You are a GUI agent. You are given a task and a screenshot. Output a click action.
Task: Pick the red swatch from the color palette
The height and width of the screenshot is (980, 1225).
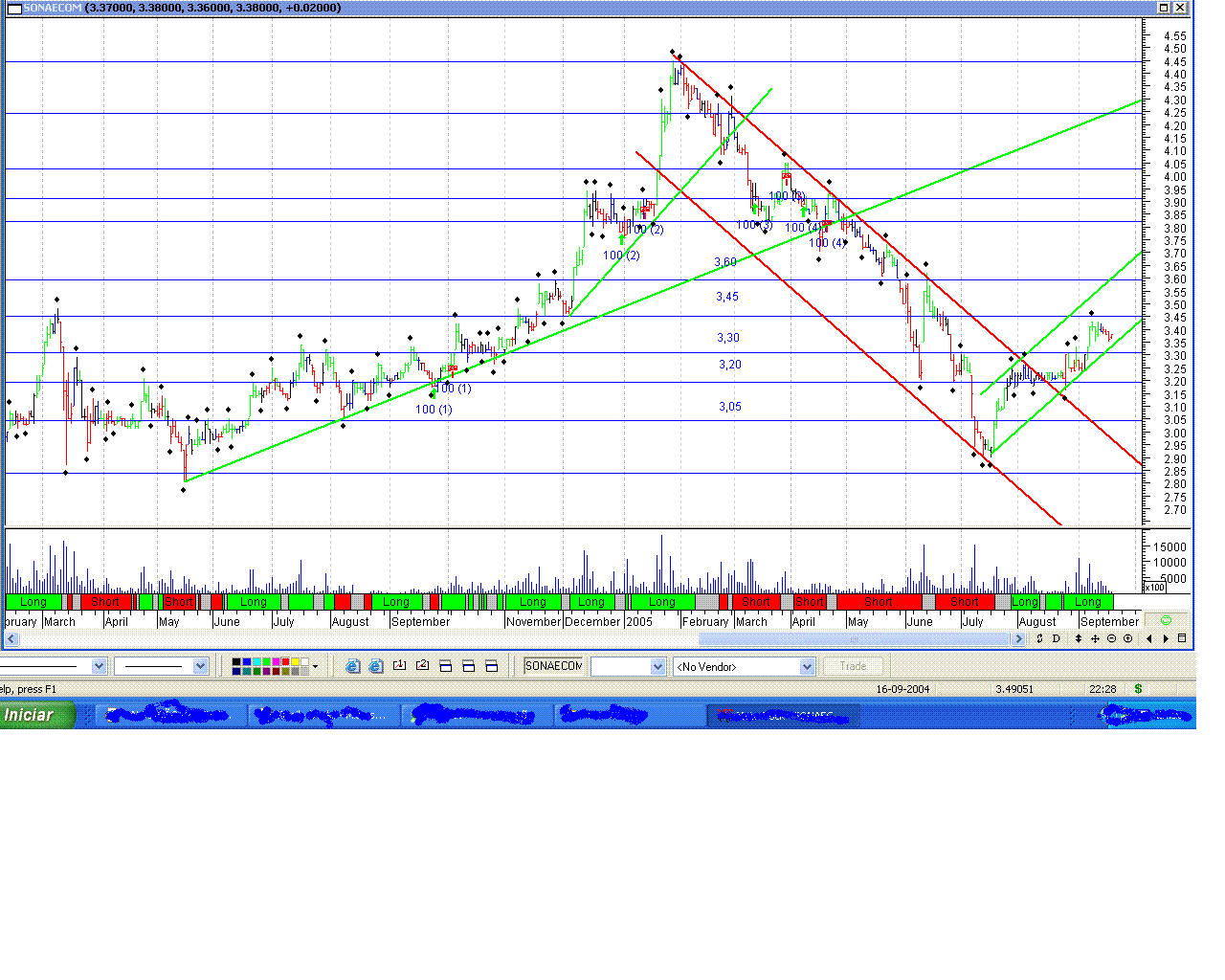coord(284,661)
